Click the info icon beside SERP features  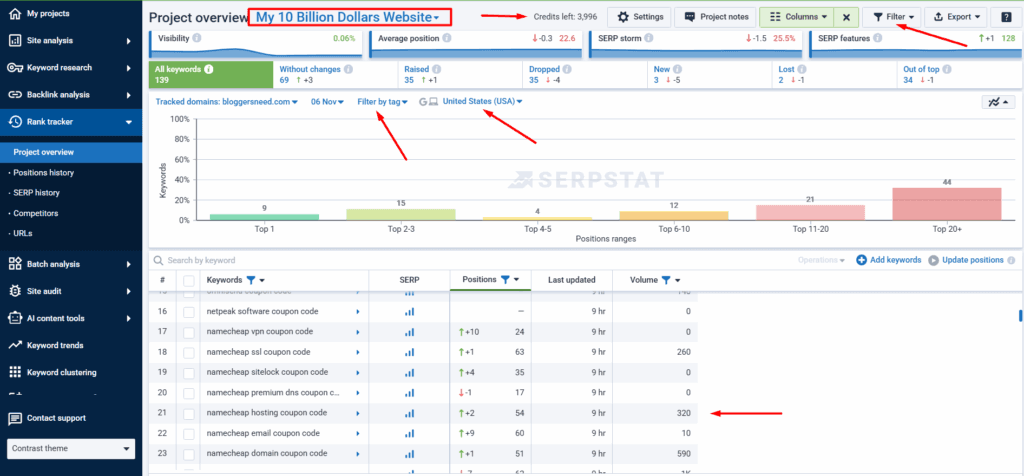(x=878, y=39)
